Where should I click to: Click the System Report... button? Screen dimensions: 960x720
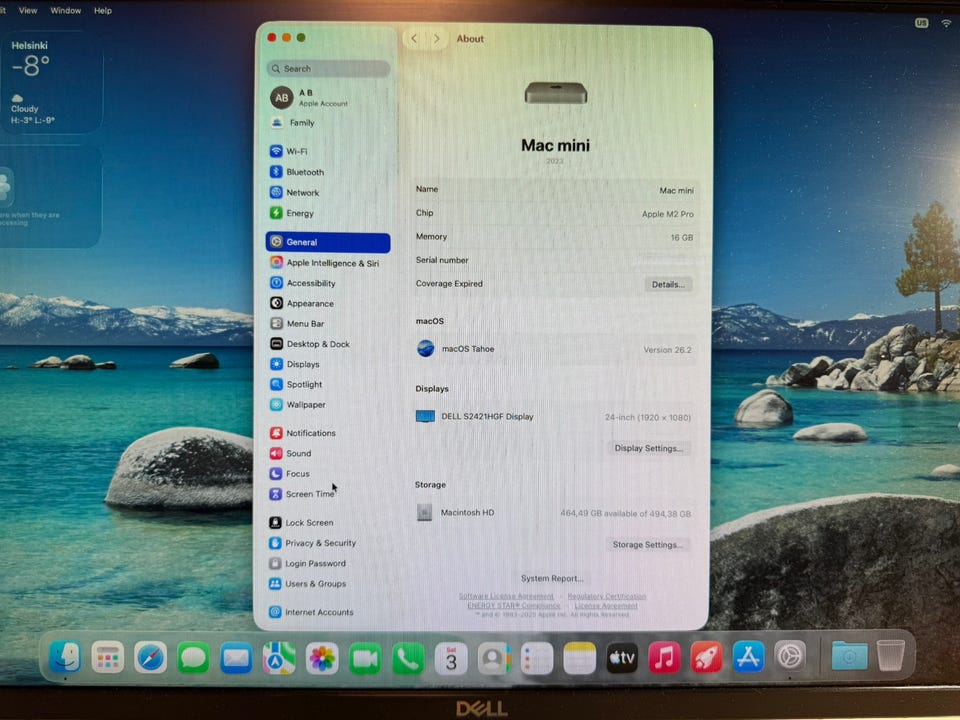(552, 578)
